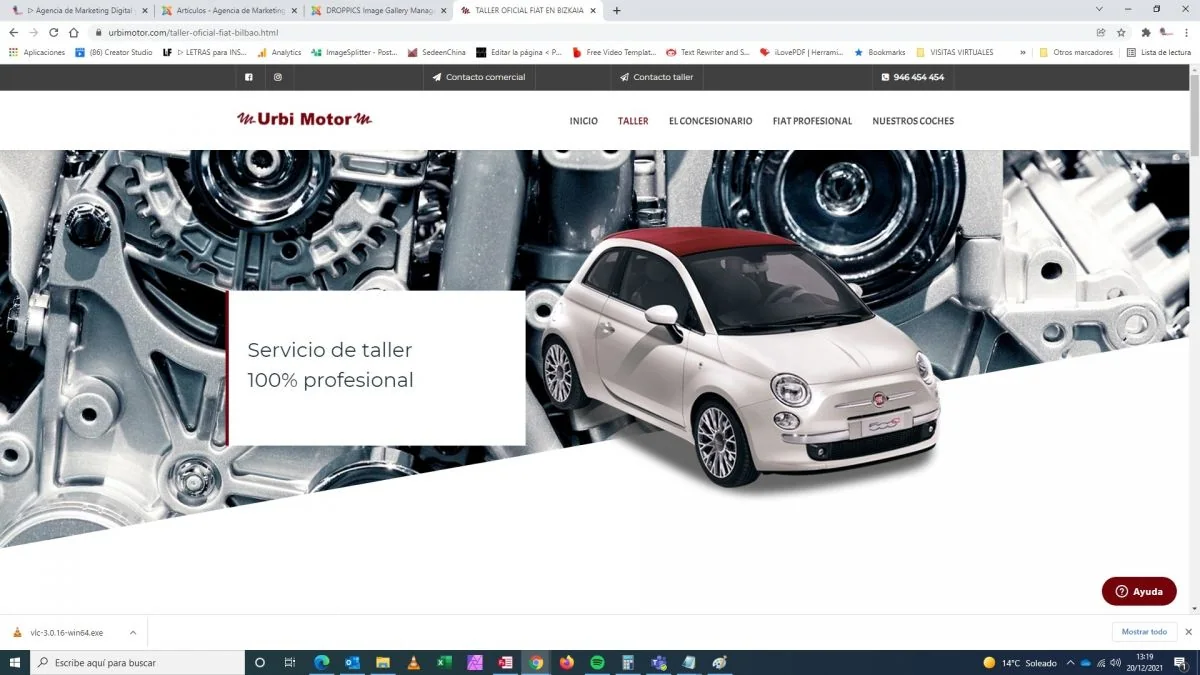
Task: Open the Analytics bookmark
Action: coord(279,52)
